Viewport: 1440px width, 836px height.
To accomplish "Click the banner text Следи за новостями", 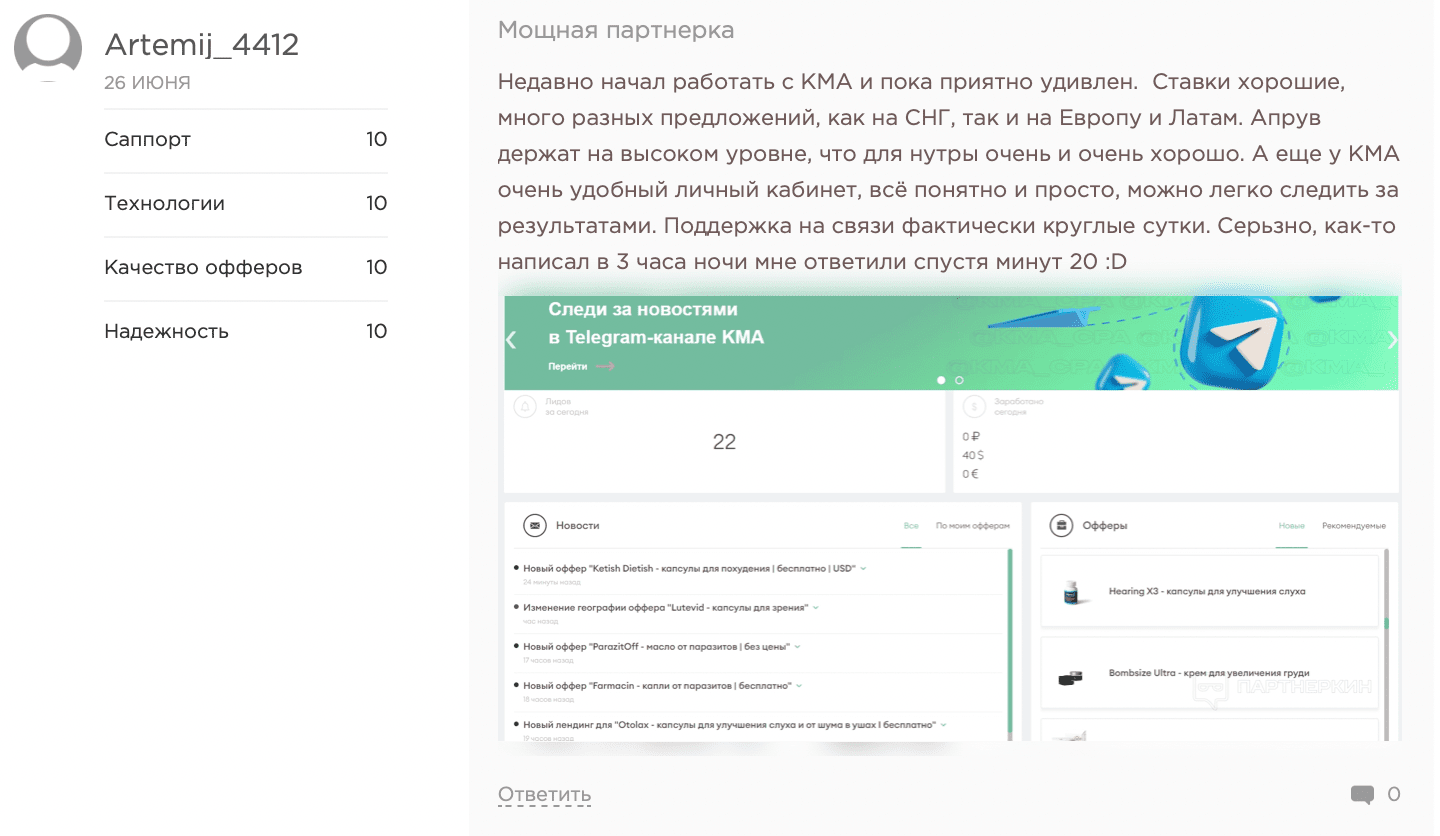I will [x=643, y=310].
